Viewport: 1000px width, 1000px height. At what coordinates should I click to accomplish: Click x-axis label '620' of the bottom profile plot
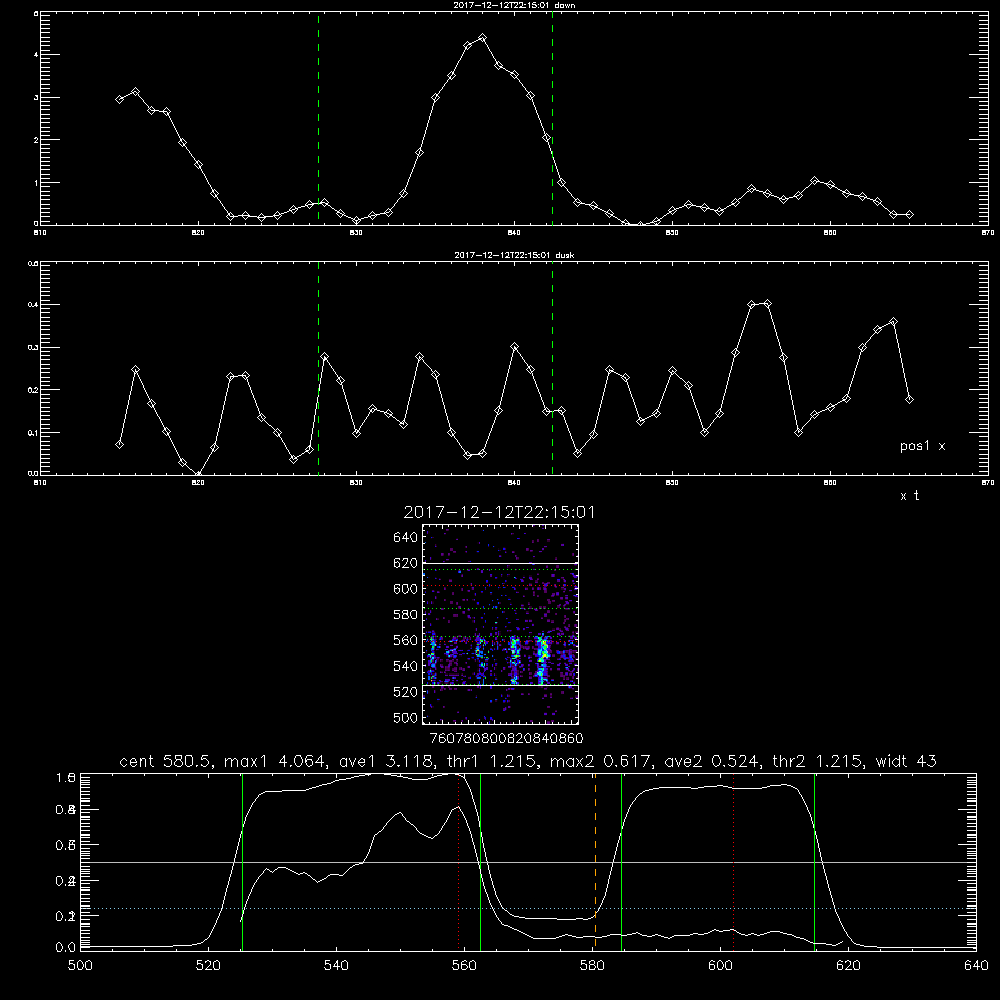pyautogui.click(x=848, y=966)
